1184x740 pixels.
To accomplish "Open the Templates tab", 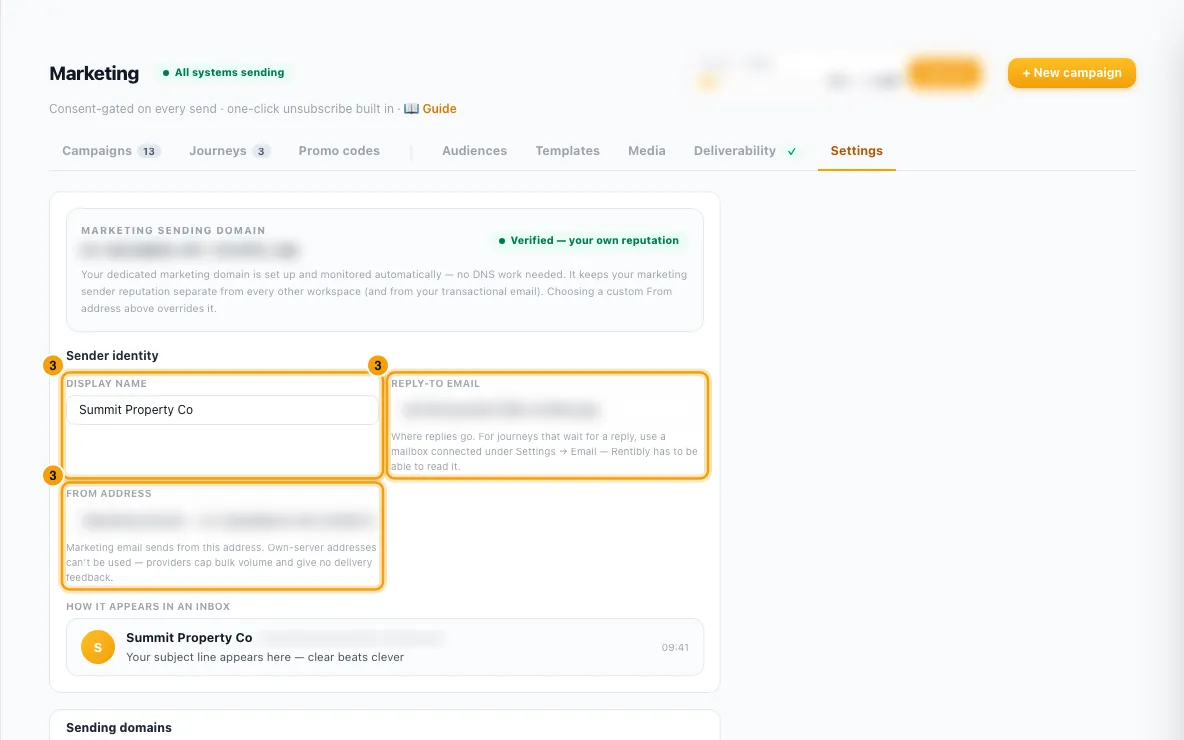I will (x=567, y=151).
